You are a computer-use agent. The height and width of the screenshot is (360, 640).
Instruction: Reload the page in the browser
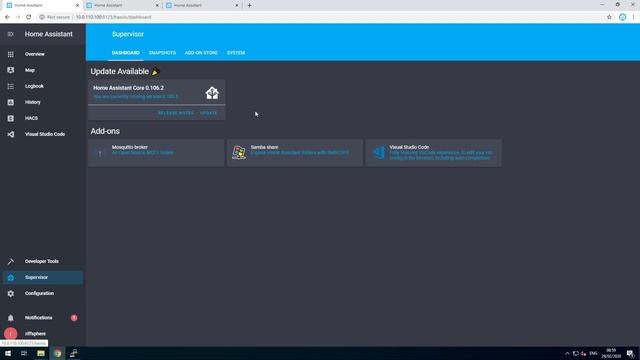click(29, 17)
